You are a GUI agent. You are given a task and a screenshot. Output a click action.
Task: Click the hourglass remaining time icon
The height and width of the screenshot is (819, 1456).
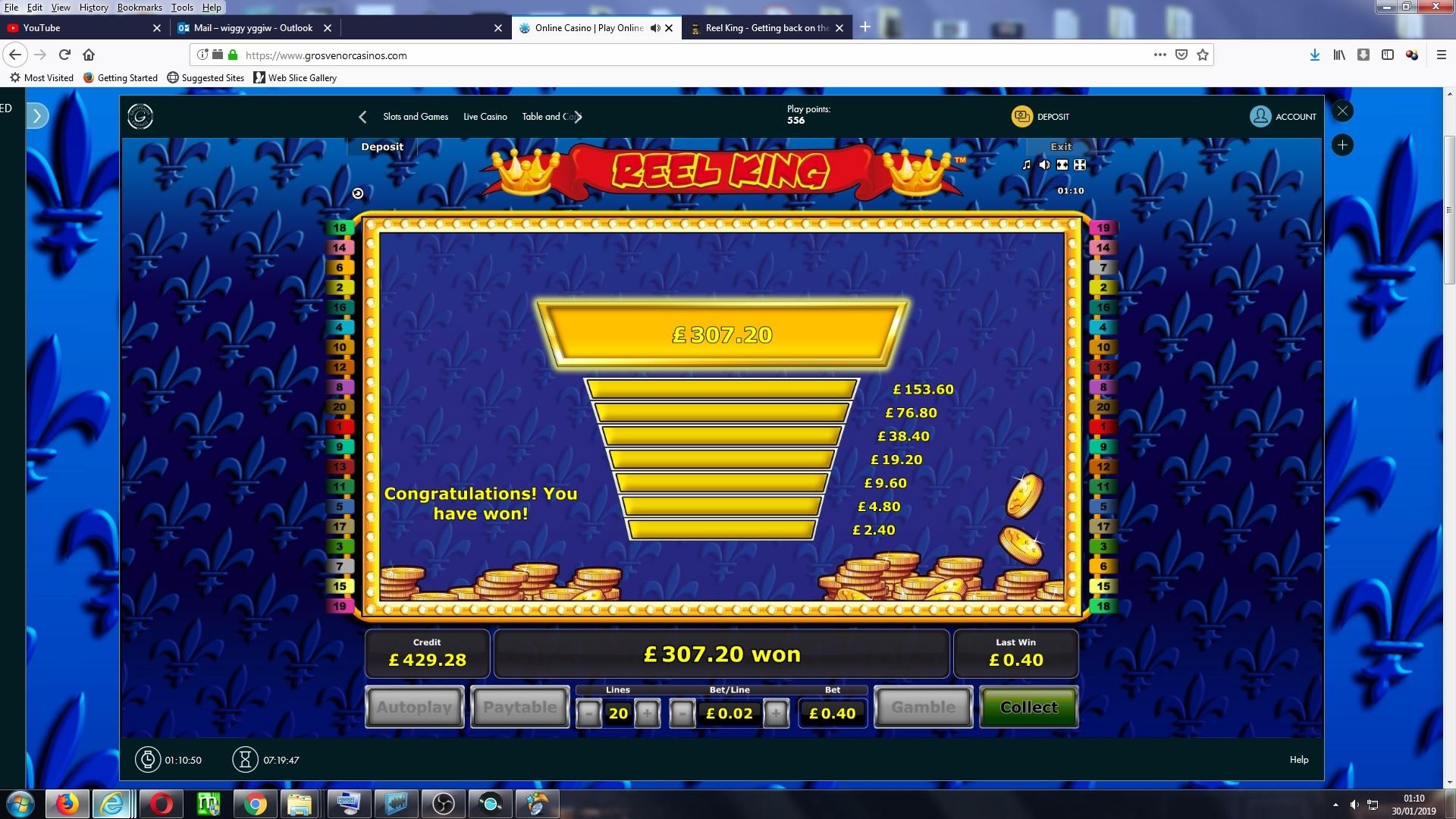(245, 759)
